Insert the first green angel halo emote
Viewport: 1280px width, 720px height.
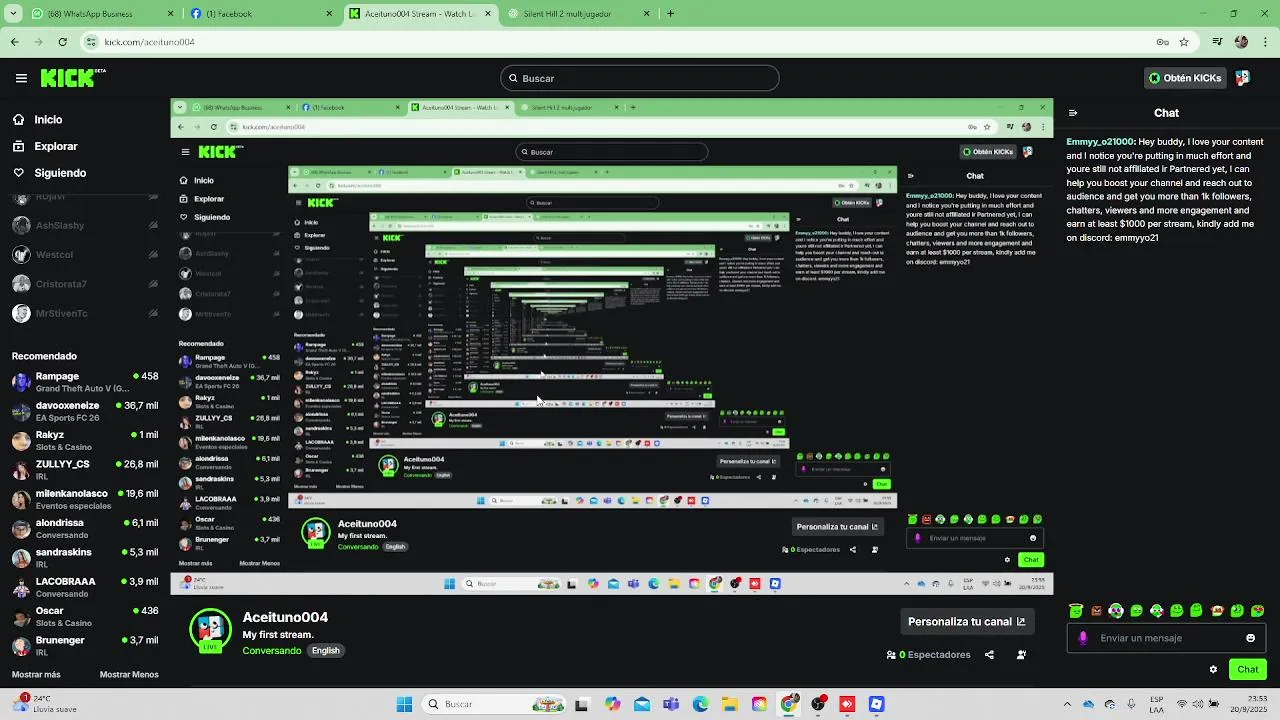[1076, 611]
